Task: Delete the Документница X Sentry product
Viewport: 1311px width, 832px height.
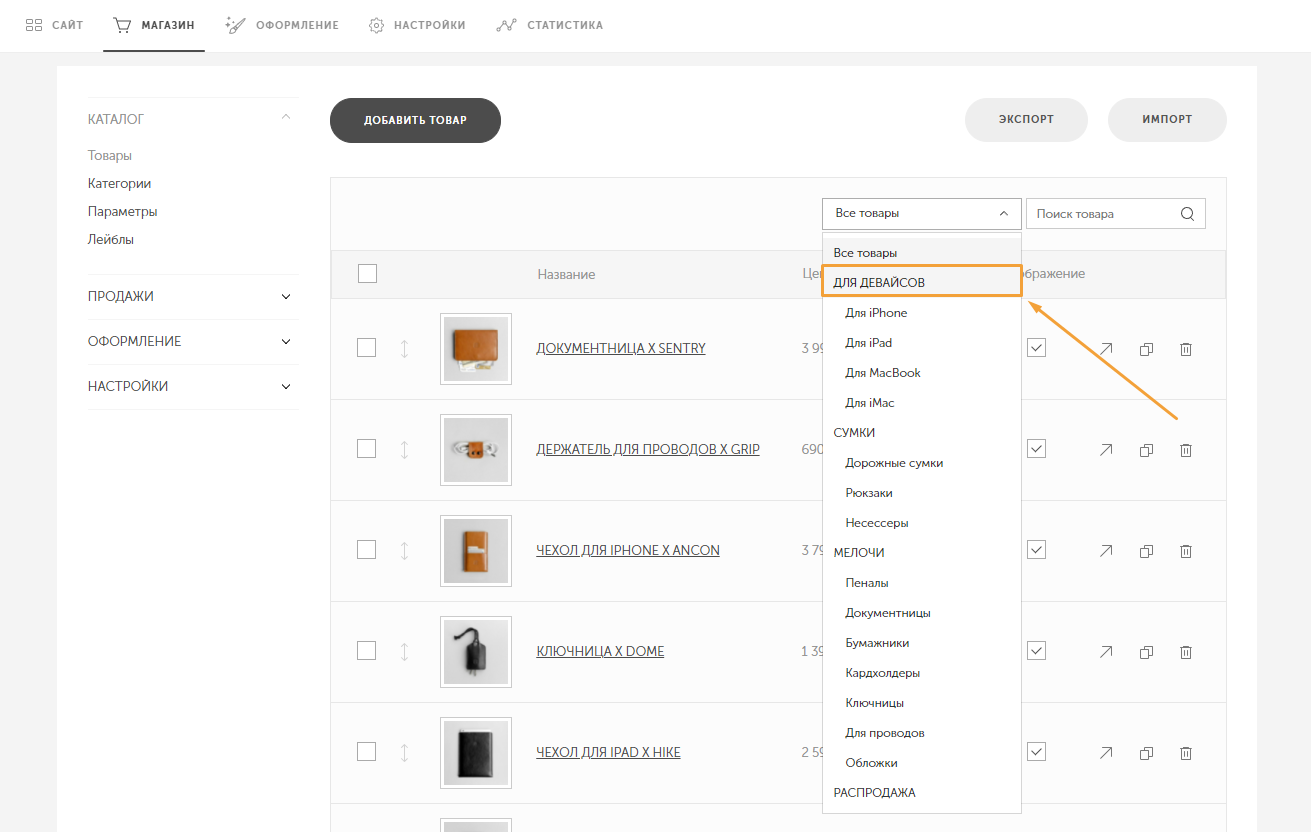Action: (1186, 349)
